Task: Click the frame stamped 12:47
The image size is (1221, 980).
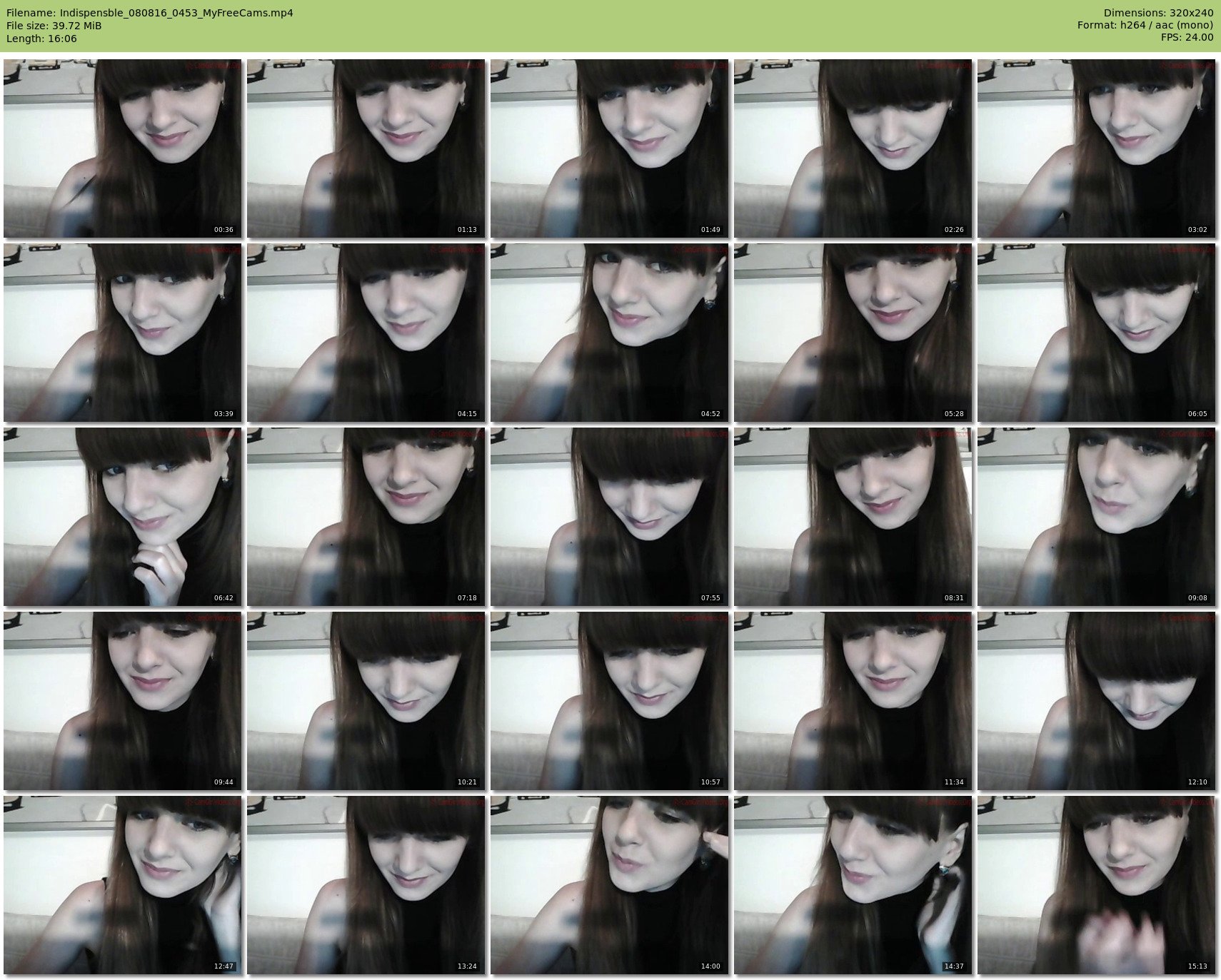Action: coord(122,885)
